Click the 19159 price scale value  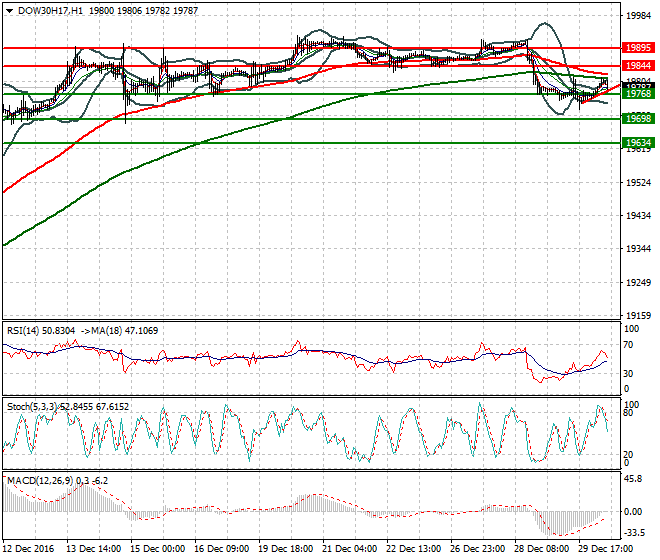click(x=639, y=315)
